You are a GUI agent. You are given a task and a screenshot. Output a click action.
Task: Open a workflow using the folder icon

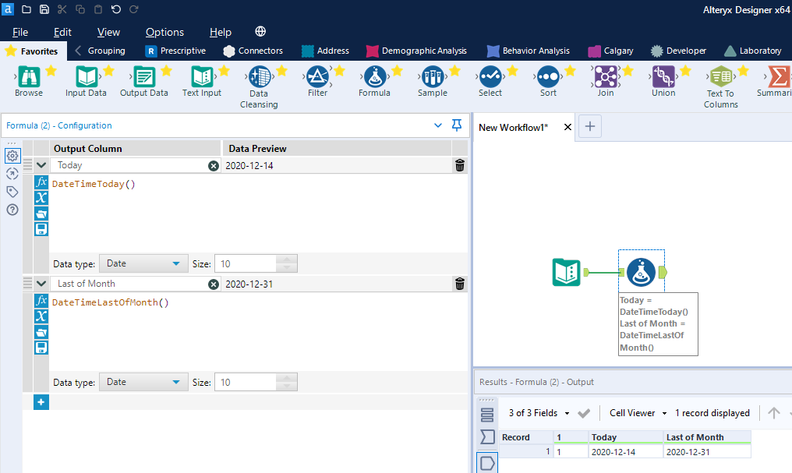26,9
